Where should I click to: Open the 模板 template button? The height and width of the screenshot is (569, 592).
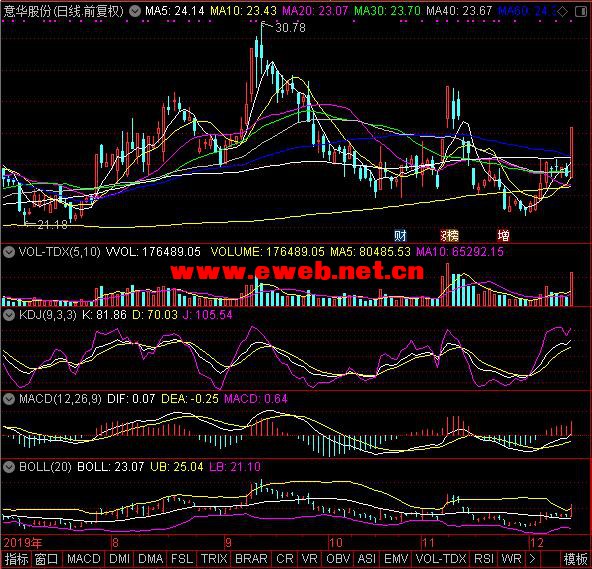(575, 559)
